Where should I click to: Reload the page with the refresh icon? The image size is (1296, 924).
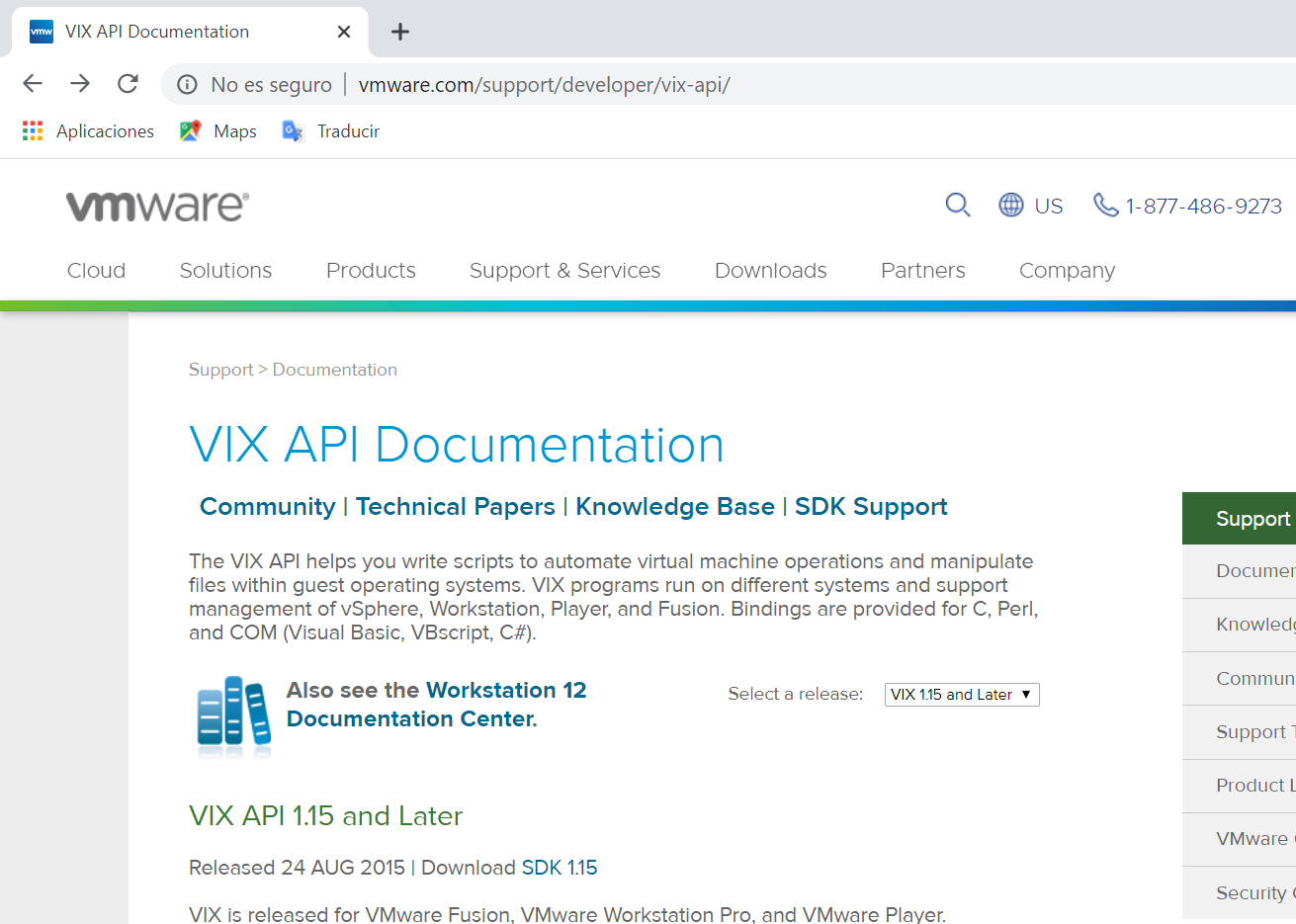click(128, 84)
